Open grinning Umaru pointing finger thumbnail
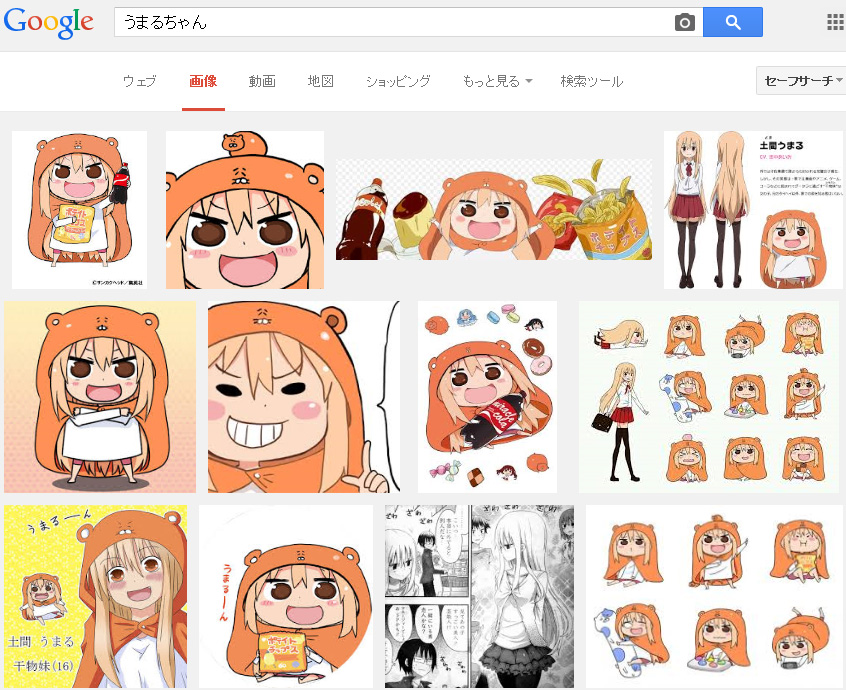The height and width of the screenshot is (690, 846). pyautogui.click(x=304, y=397)
